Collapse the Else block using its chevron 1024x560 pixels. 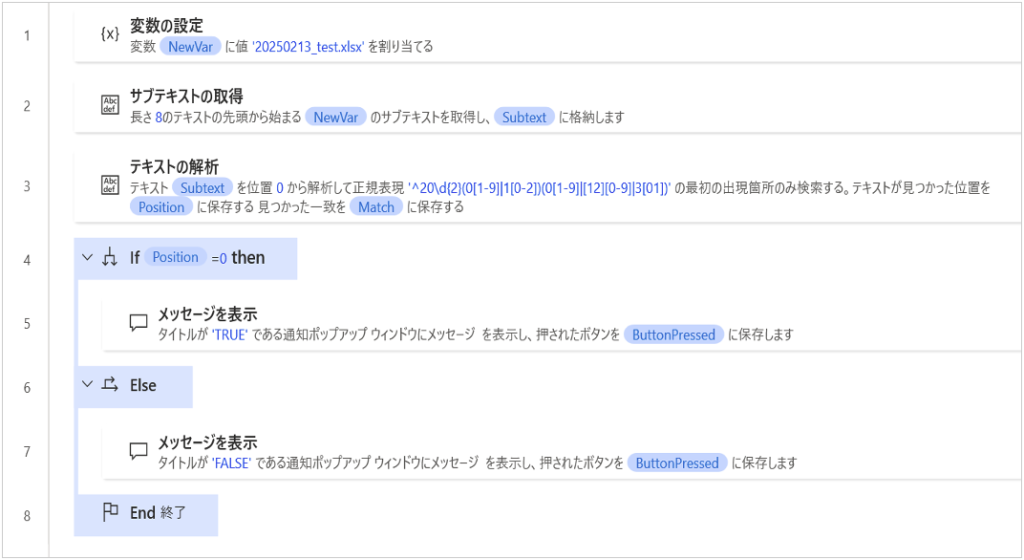(x=87, y=385)
